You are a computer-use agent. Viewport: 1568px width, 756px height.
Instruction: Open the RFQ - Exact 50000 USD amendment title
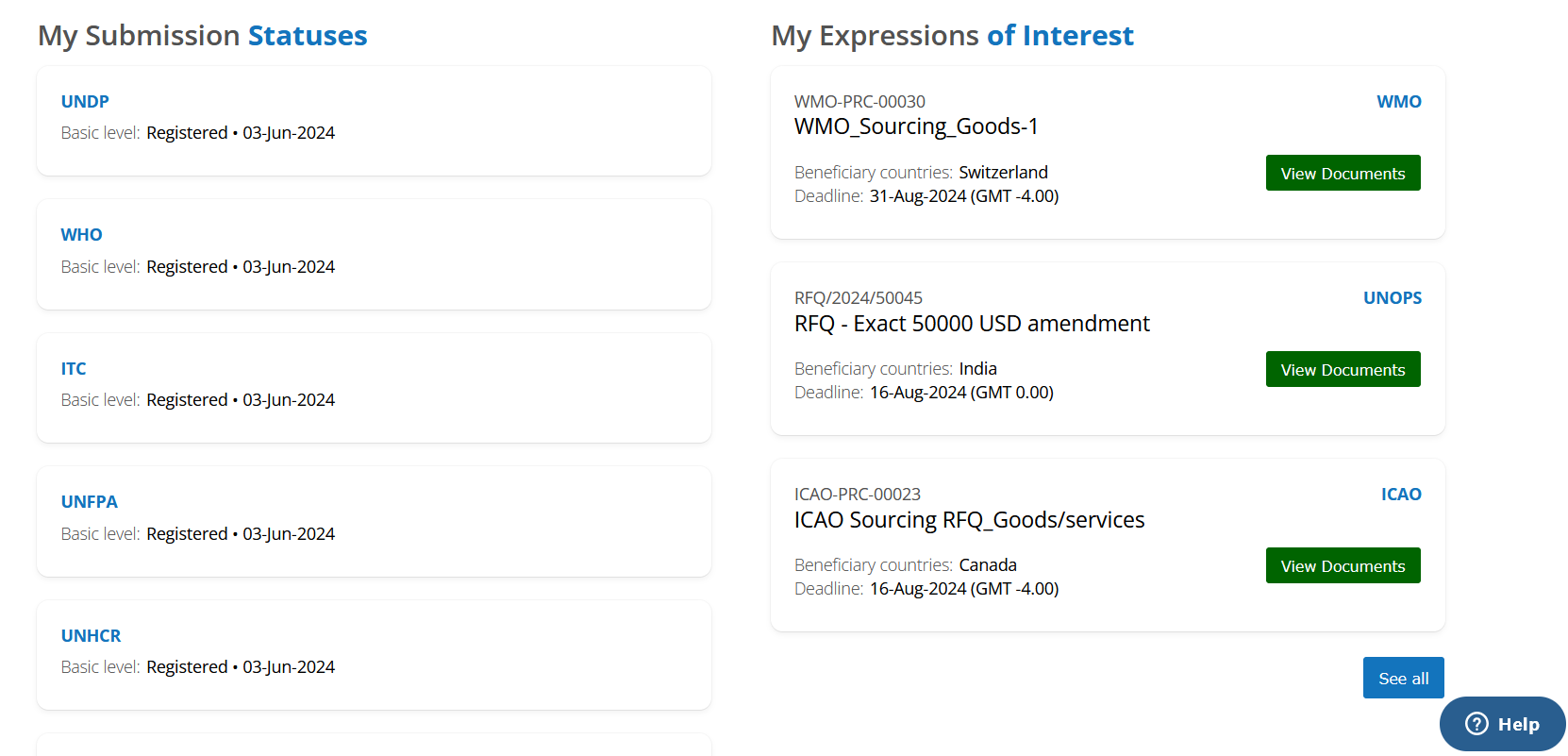click(x=972, y=324)
